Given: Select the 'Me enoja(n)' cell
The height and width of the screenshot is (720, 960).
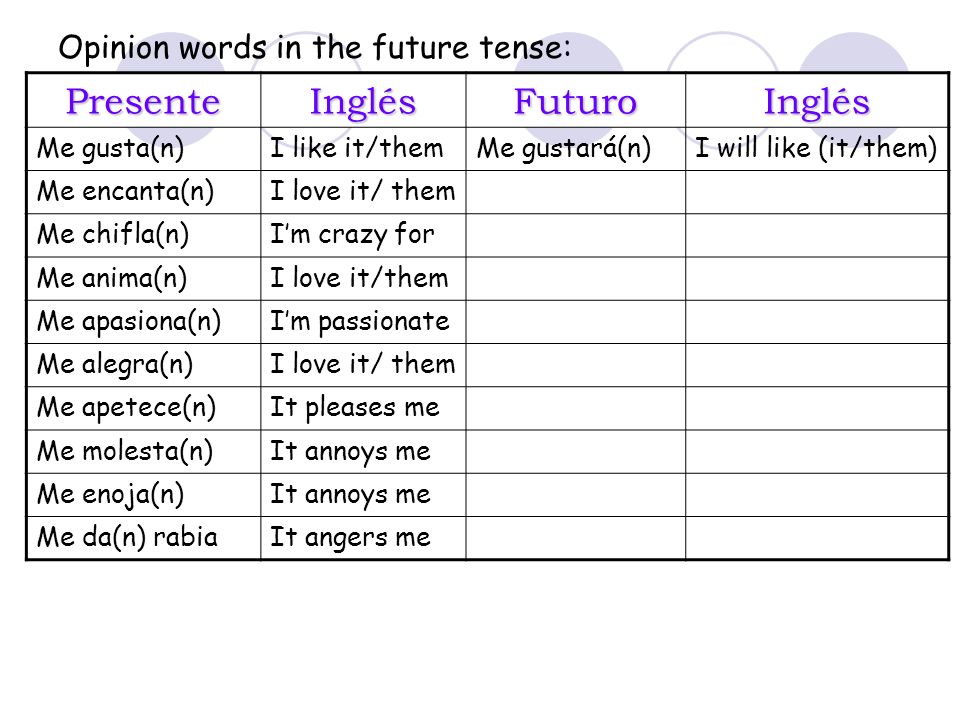Looking at the screenshot, I should pos(143,495).
